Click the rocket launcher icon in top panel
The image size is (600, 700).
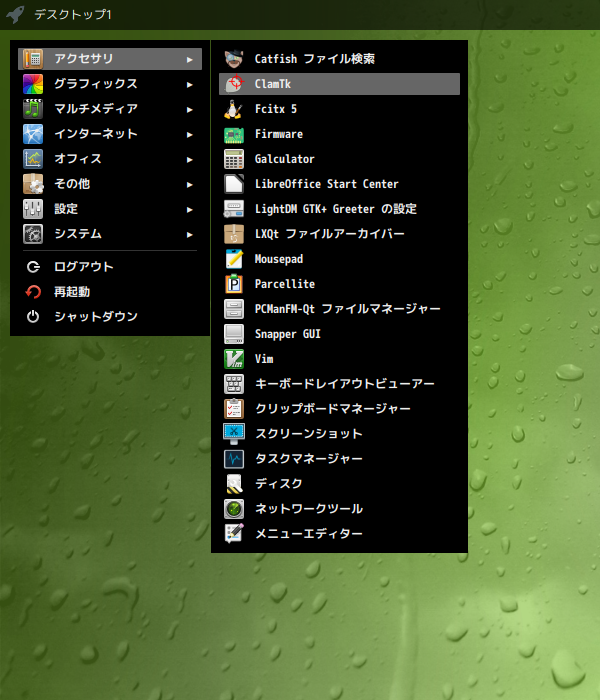pos(16,14)
